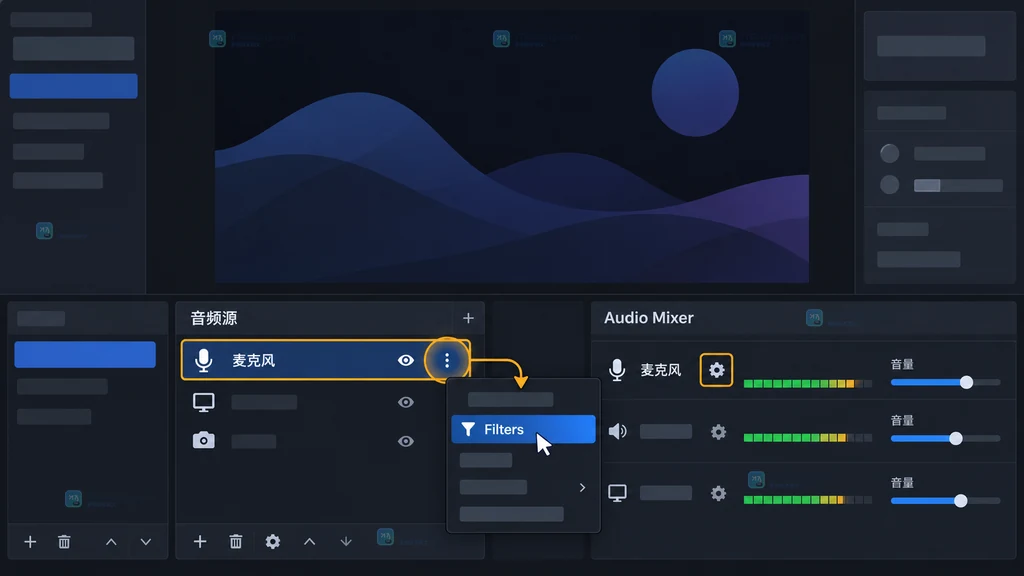Click the first radio circle in right panel

tap(889, 153)
